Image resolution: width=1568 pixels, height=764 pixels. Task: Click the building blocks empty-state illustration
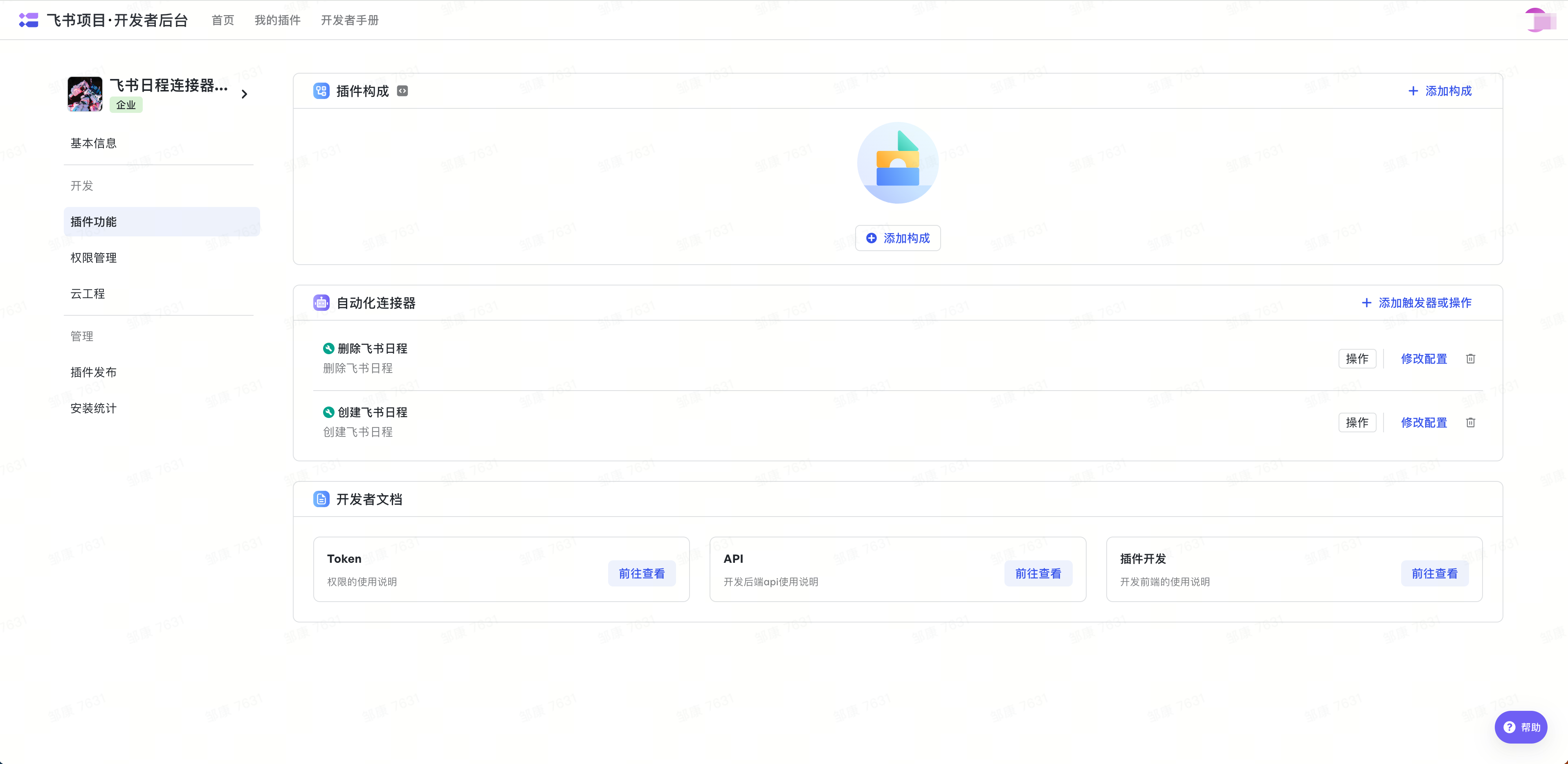point(898,162)
